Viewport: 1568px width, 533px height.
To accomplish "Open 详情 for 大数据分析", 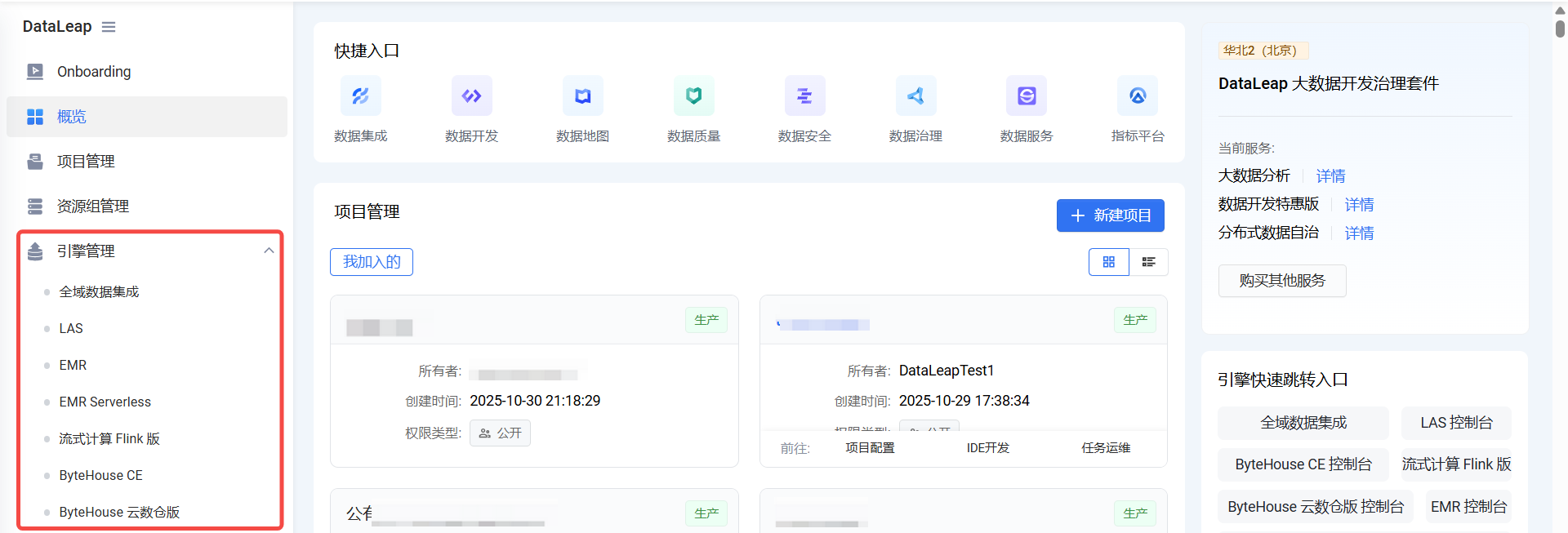I will tap(1330, 176).
